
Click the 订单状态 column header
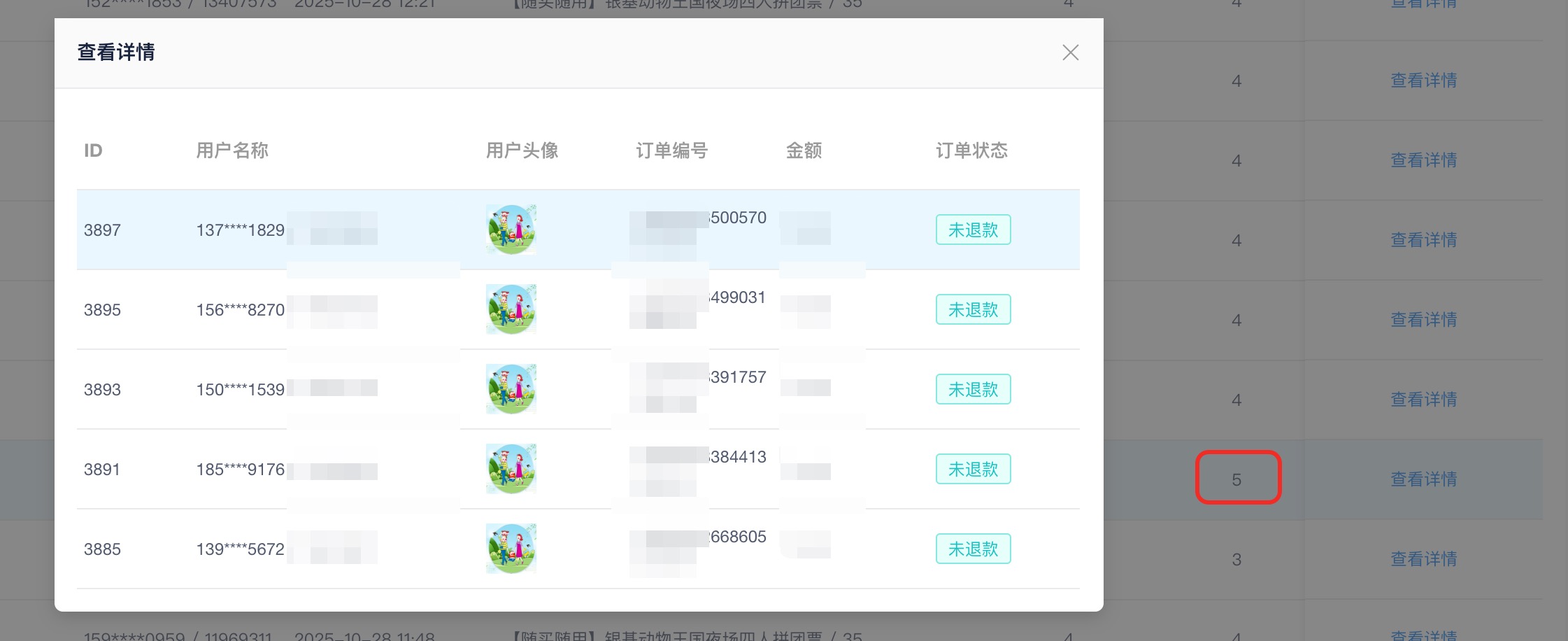[x=971, y=150]
